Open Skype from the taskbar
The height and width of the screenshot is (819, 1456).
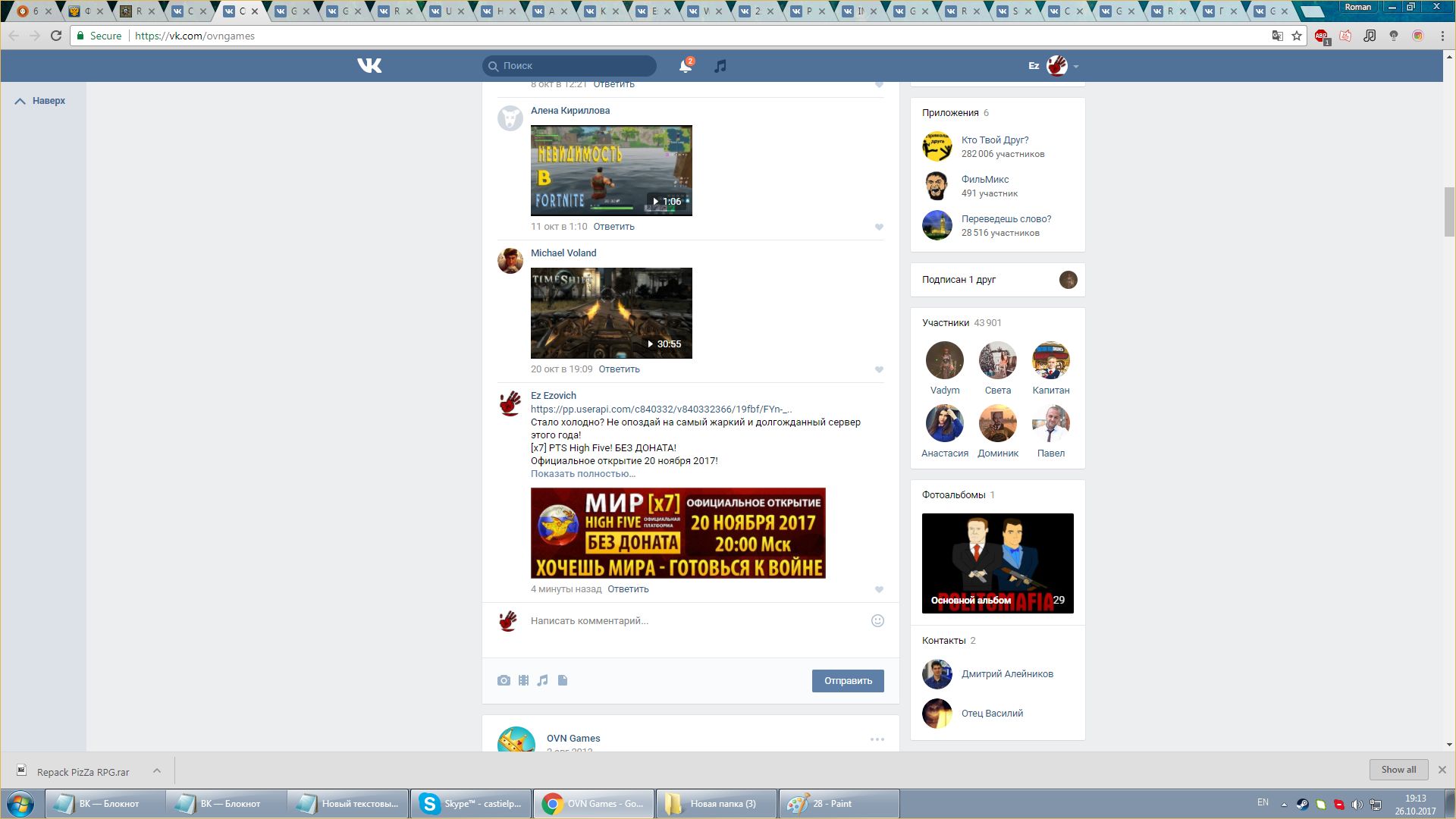tap(471, 804)
